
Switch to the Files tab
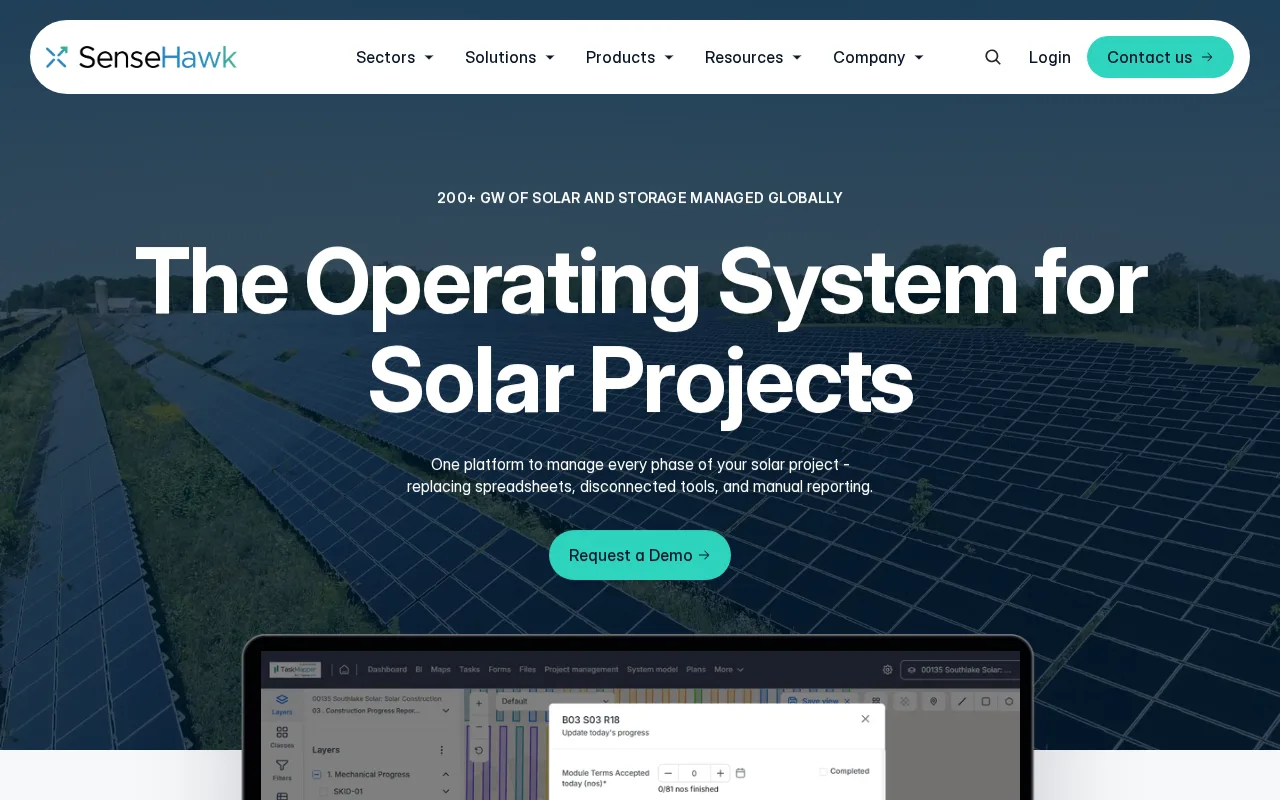[527, 669]
